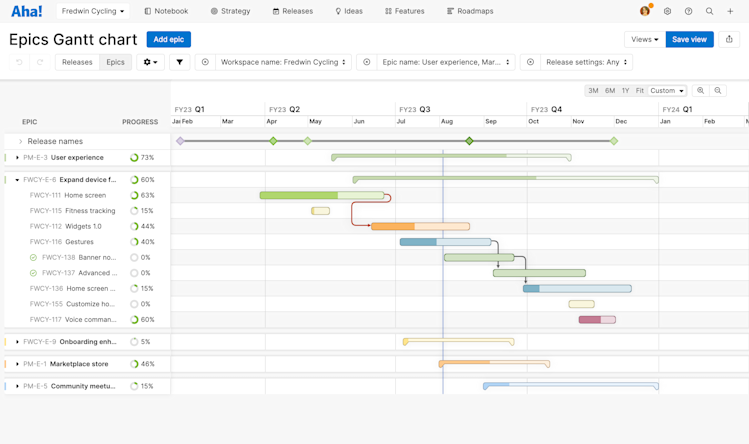749x444 pixels.
Task: Click the Epic name filter toggle icon
Action: [x=366, y=62]
